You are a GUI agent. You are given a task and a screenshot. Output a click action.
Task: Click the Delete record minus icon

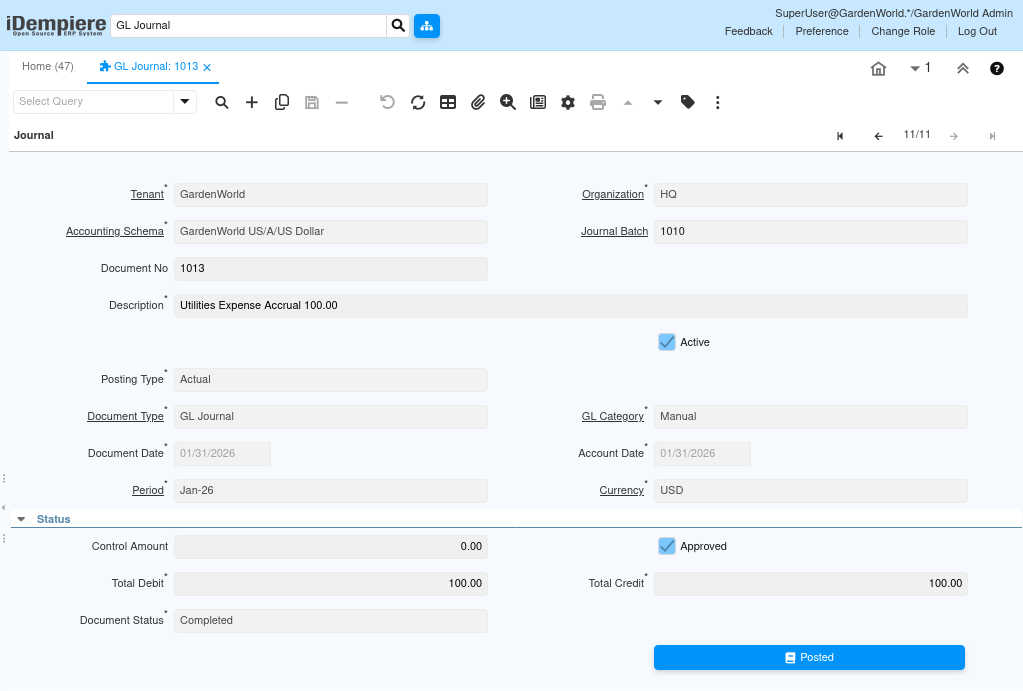pos(342,102)
